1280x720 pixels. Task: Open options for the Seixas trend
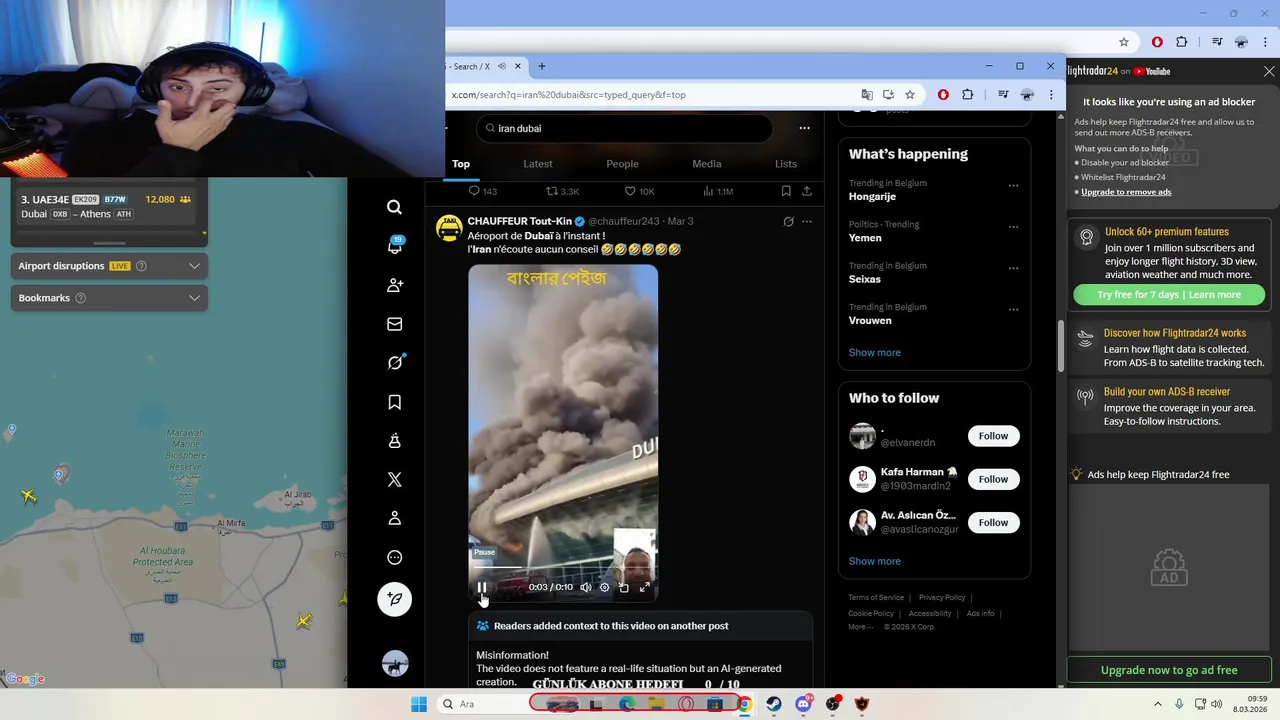pyautogui.click(x=1013, y=268)
